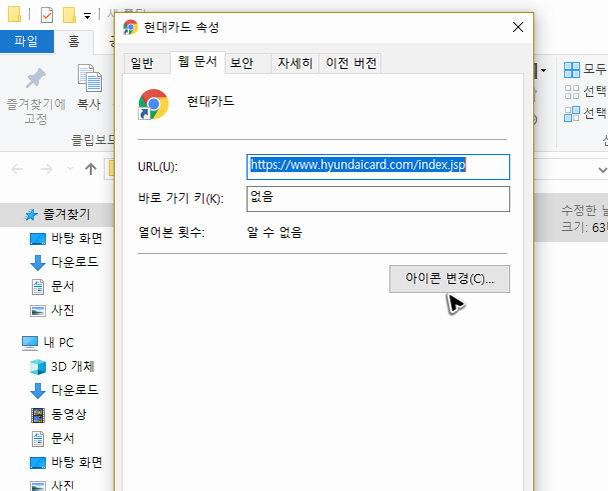The height and width of the screenshot is (491, 608).
Task: Click the new folder icon in quick access toolbar
Action: point(69,15)
